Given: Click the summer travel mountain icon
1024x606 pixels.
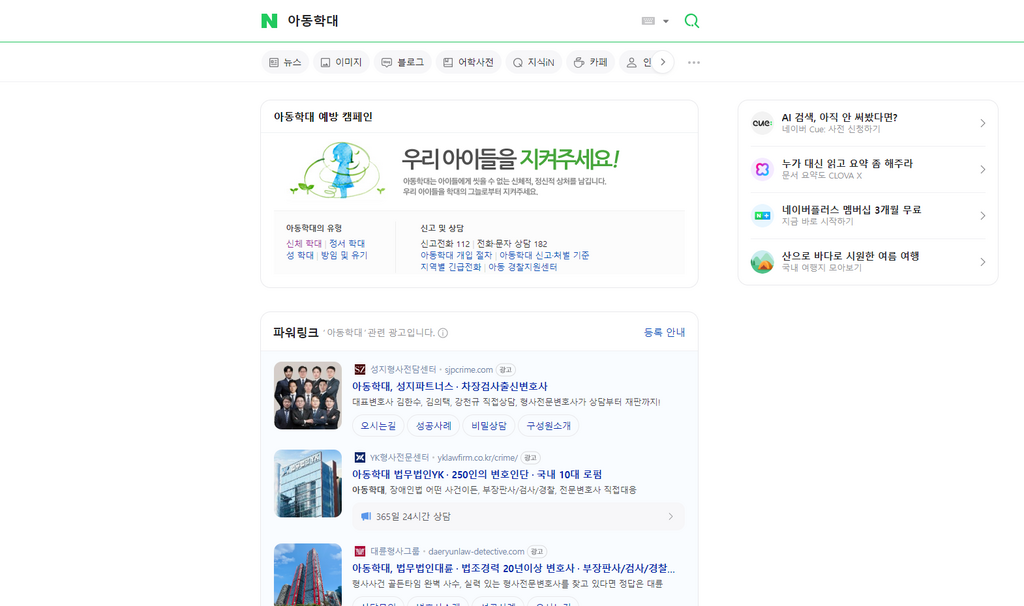Looking at the screenshot, I should (x=762, y=262).
